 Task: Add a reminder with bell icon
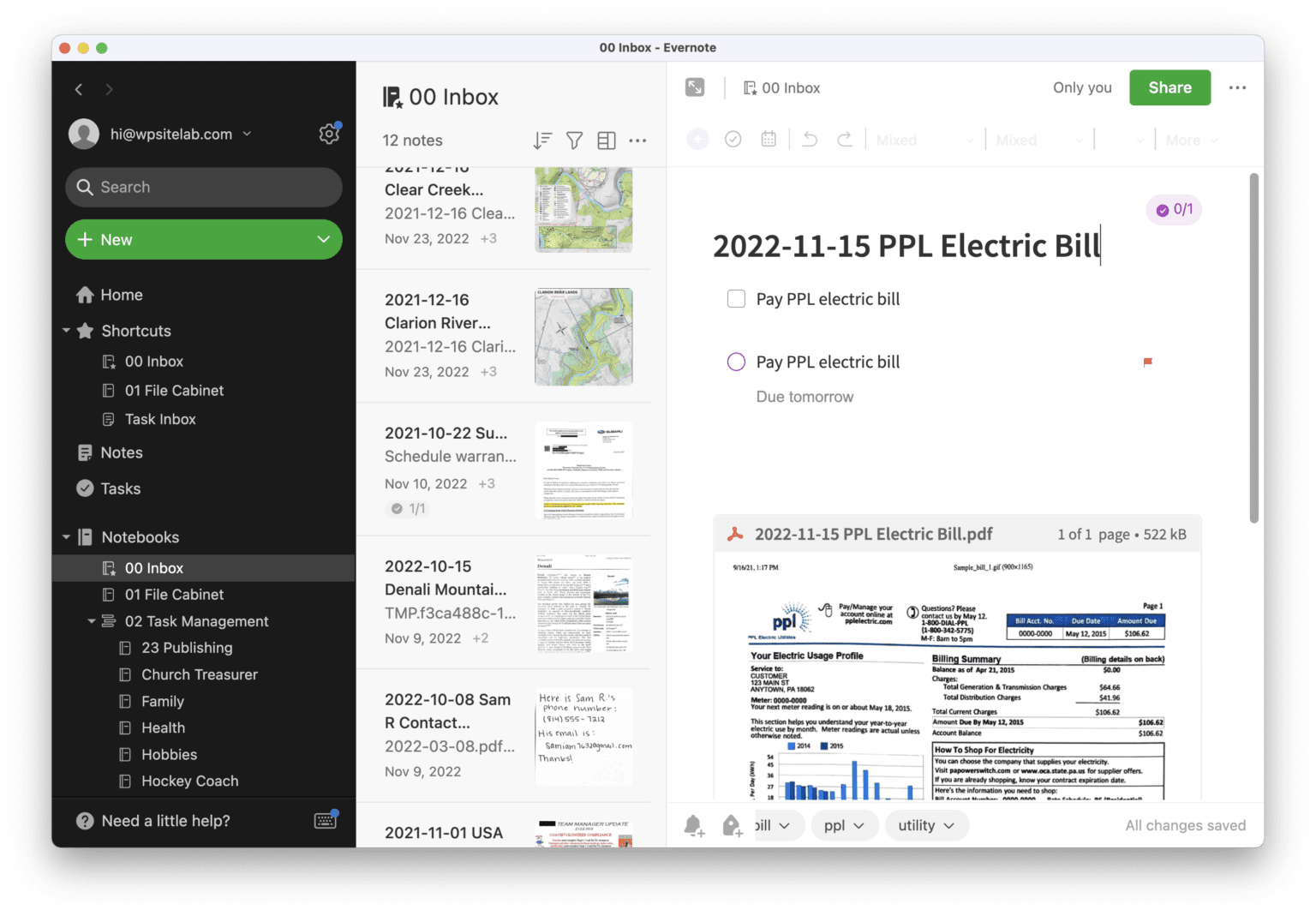point(694,825)
